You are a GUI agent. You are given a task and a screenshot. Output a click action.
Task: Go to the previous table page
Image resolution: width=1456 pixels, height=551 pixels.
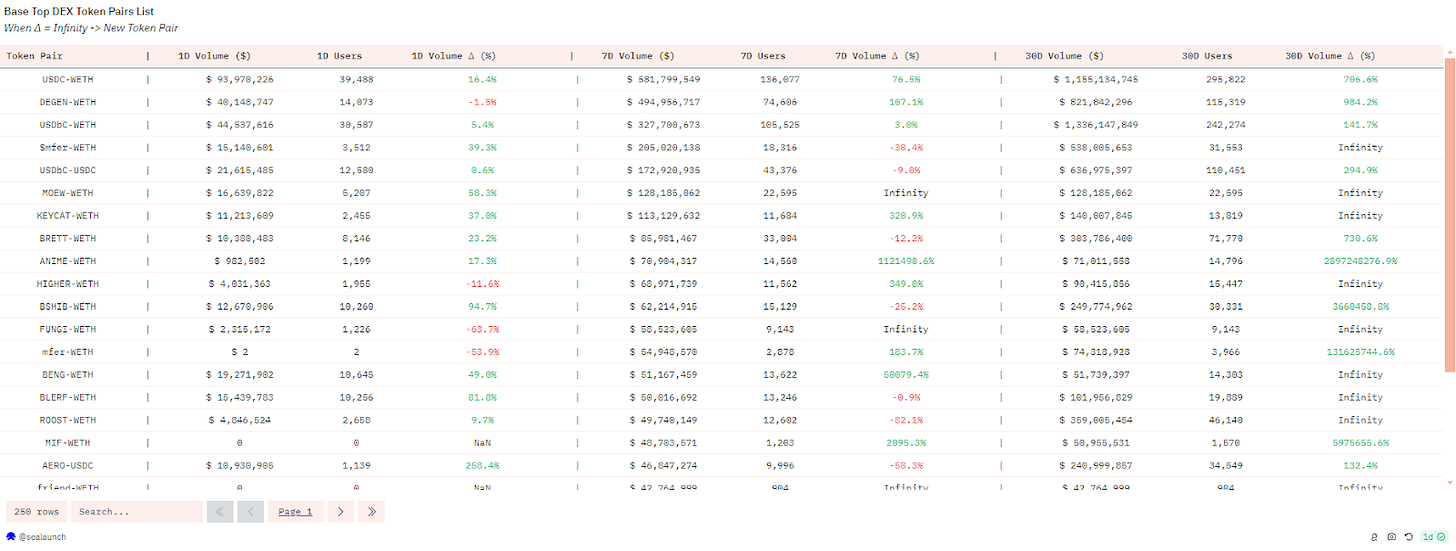coord(250,512)
